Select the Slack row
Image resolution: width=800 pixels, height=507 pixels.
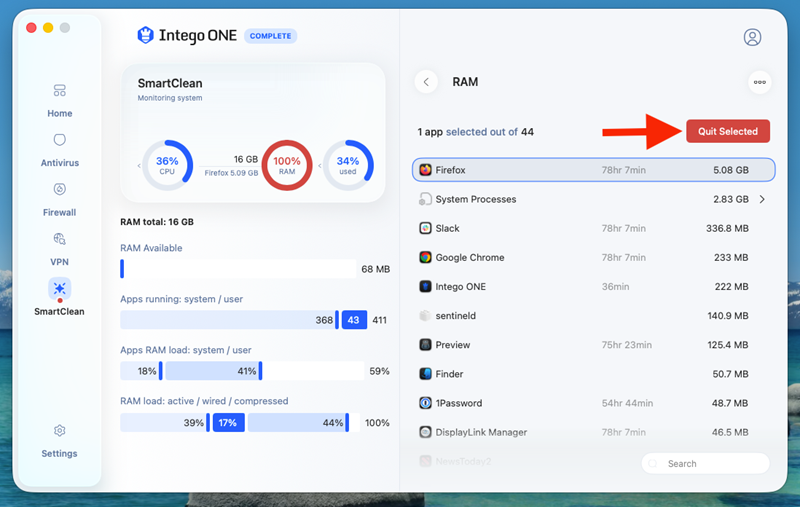[x=593, y=228]
